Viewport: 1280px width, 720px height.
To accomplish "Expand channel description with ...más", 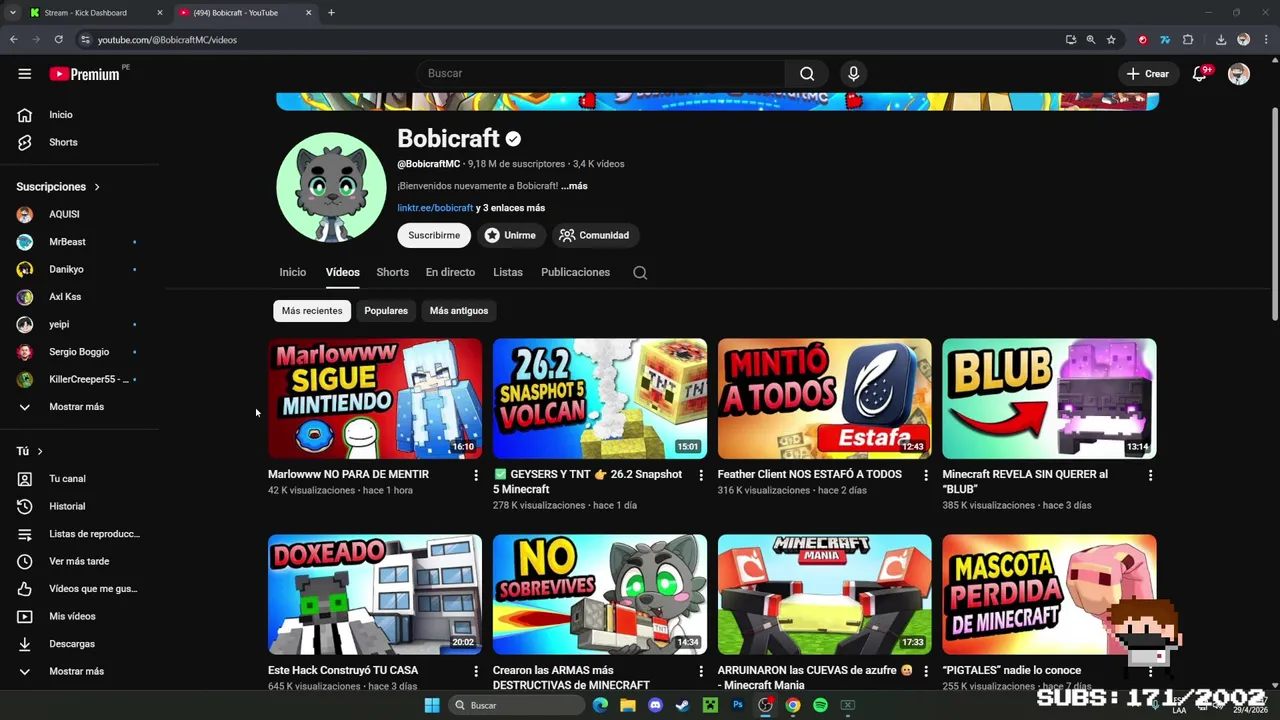I will (574, 186).
